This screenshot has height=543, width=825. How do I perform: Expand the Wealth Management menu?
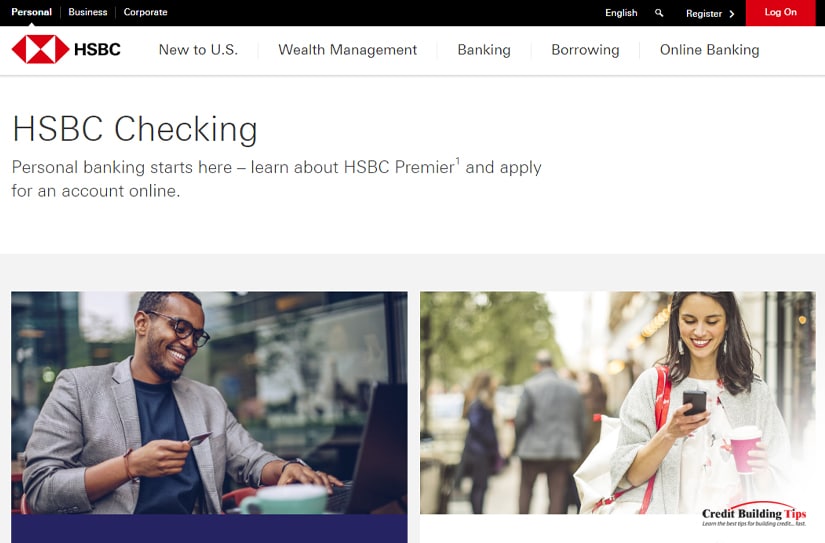pos(347,50)
